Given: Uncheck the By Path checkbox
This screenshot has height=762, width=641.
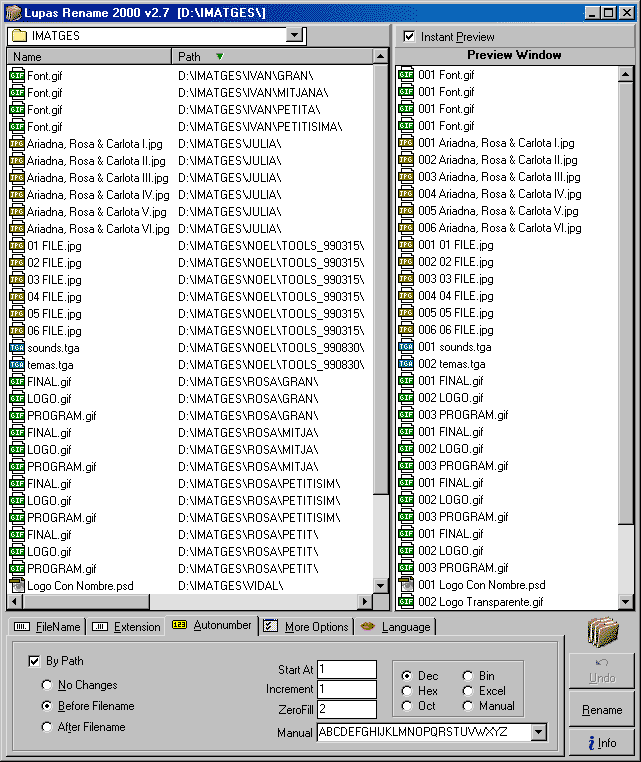Looking at the screenshot, I should coord(34,661).
